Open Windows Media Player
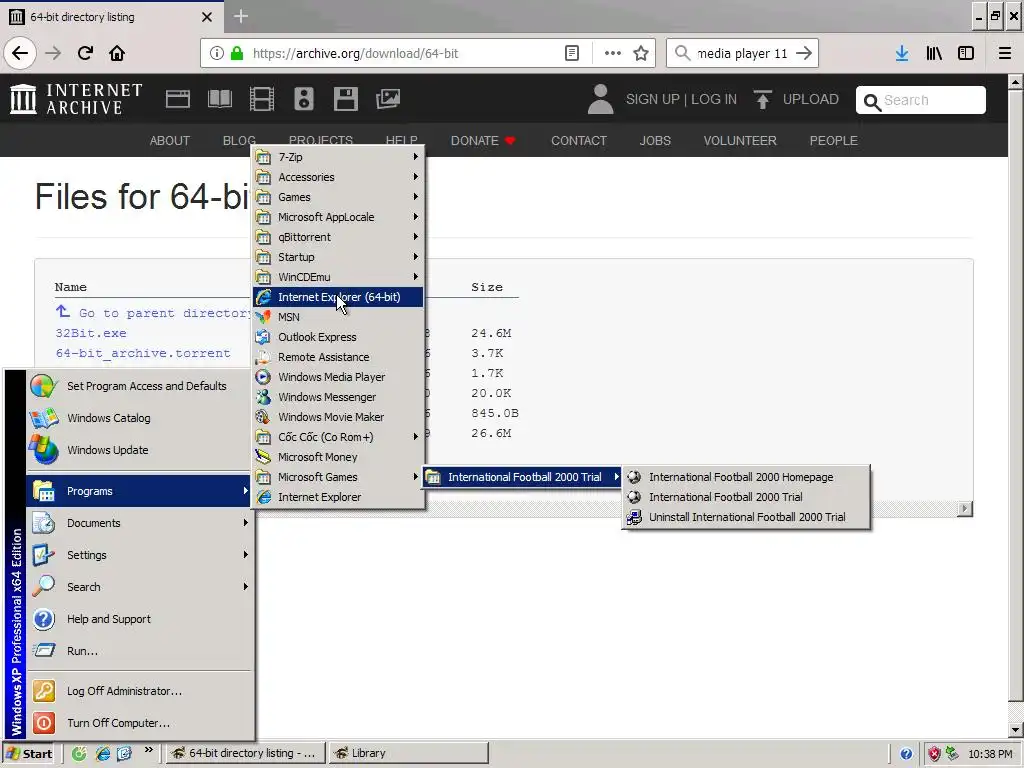Image resolution: width=1024 pixels, height=768 pixels. click(x=338, y=377)
